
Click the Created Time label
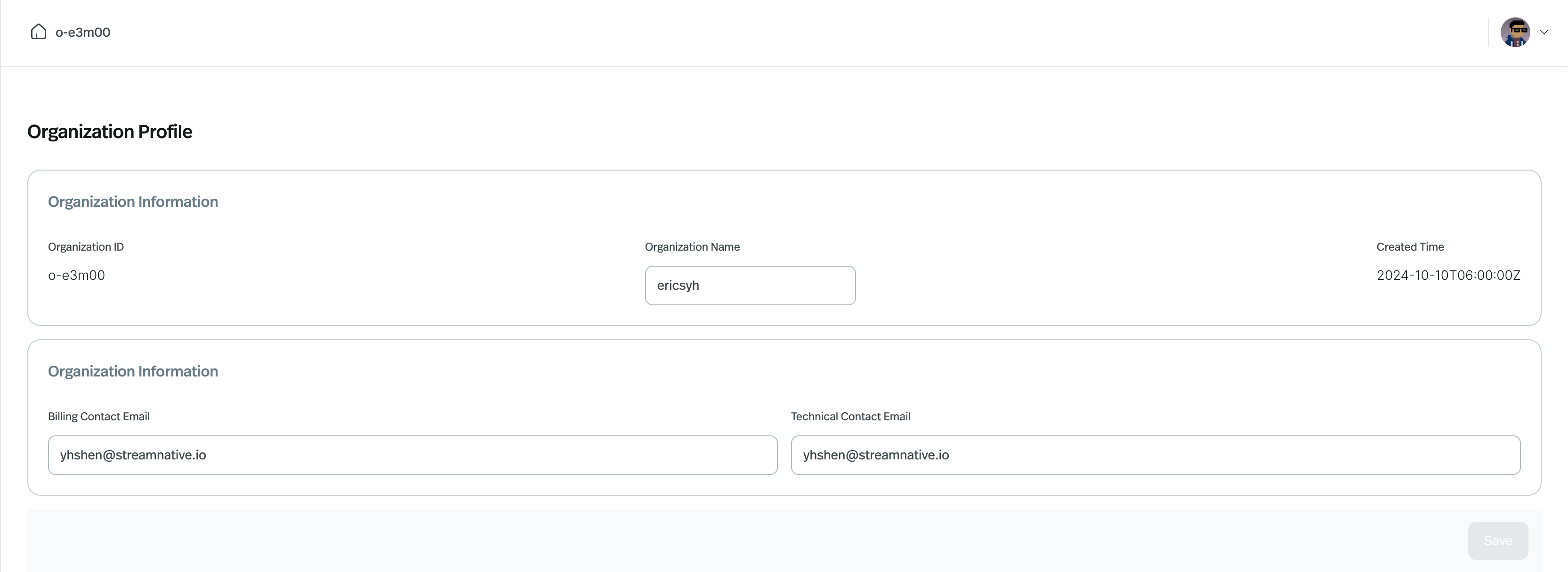tap(1410, 247)
